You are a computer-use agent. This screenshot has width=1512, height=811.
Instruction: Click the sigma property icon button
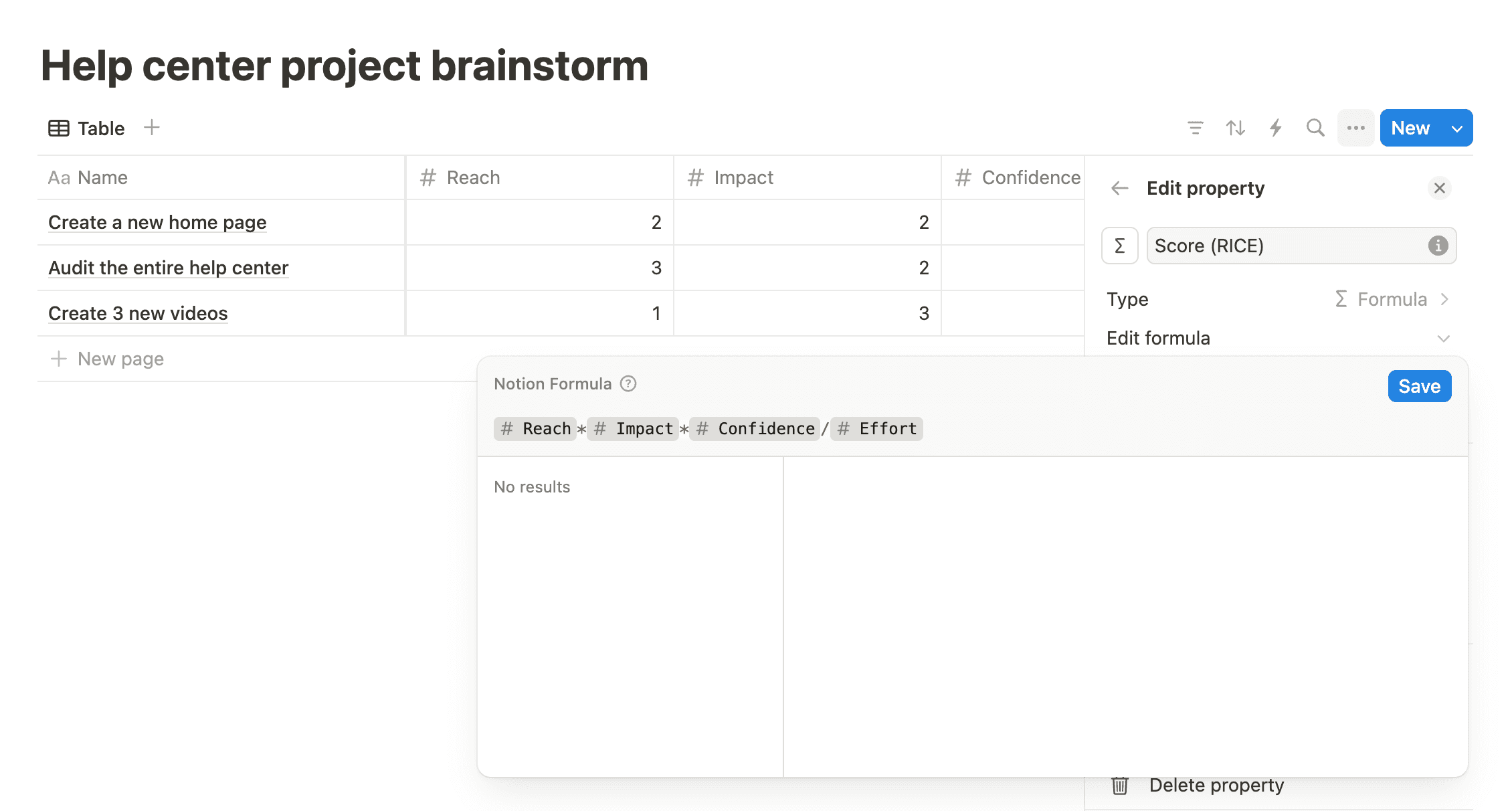coord(1119,246)
